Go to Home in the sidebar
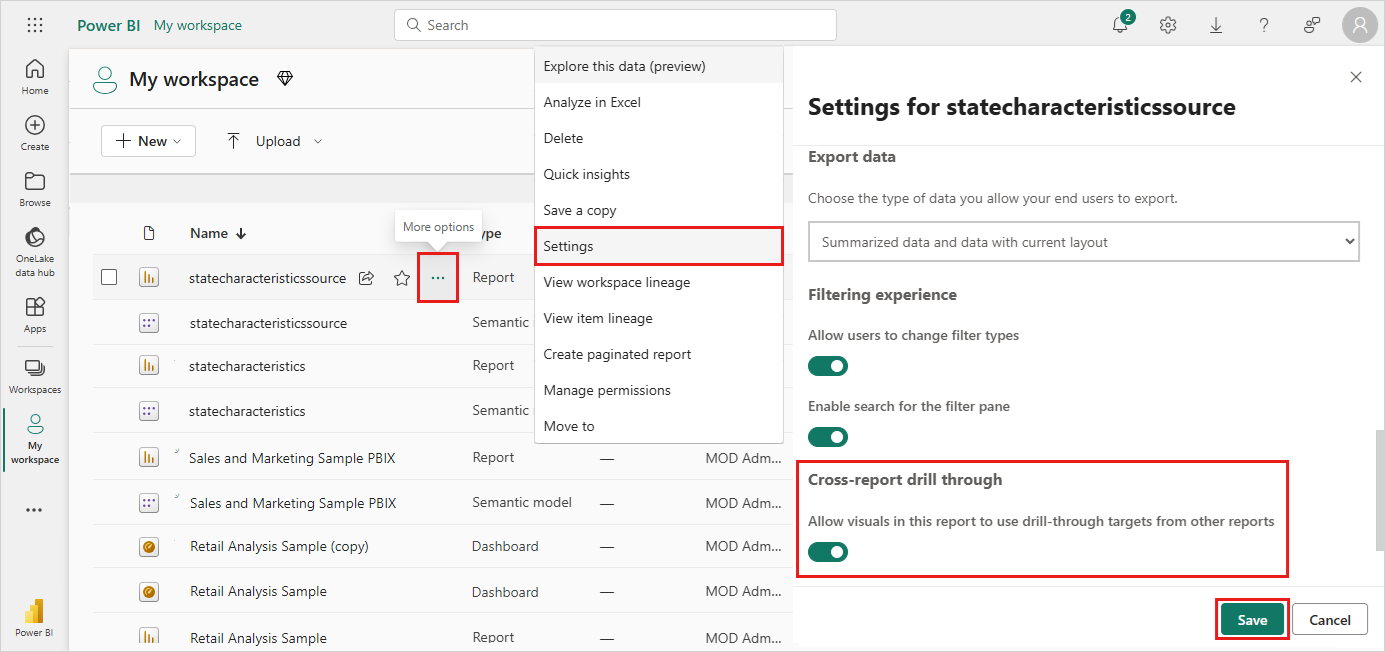1385x652 pixels. [35, 77]
